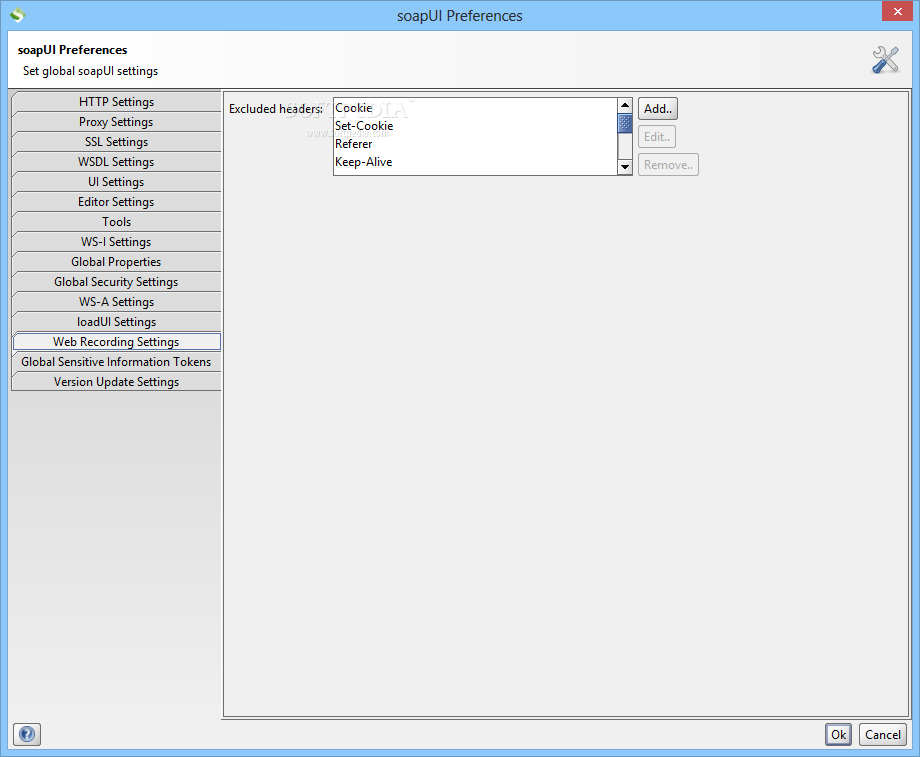Switch to Version Update Settings tab
920x757 pixels.
(x=116, y=381)
